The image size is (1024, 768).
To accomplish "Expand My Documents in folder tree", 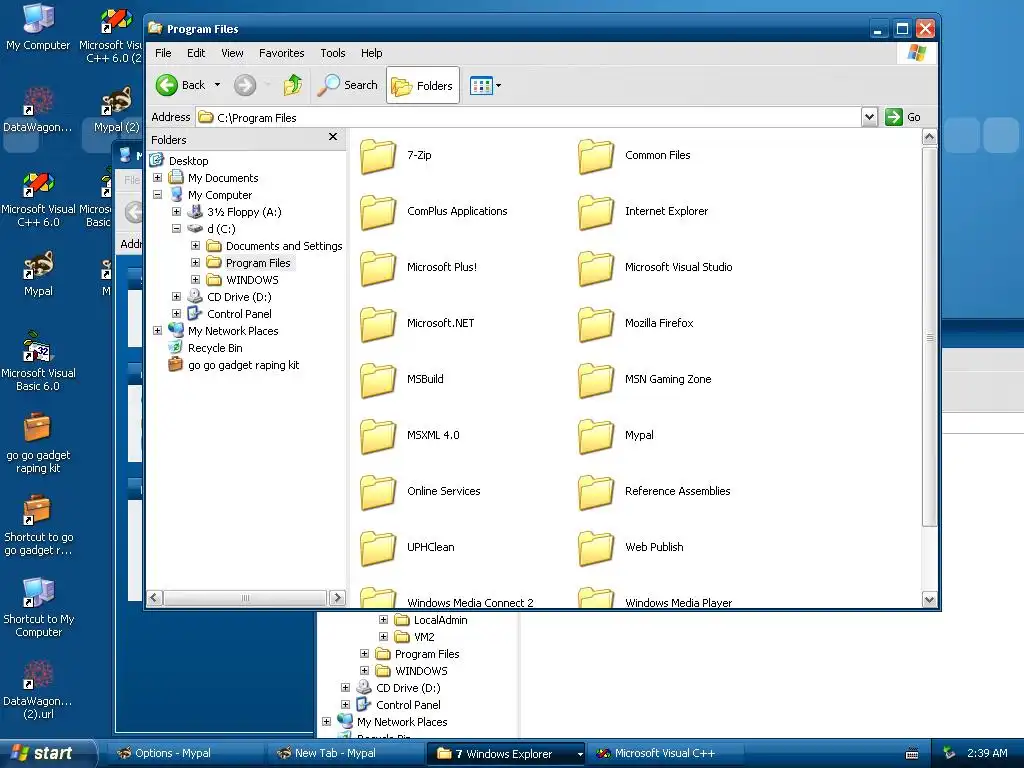I will (x=157, y=178).
